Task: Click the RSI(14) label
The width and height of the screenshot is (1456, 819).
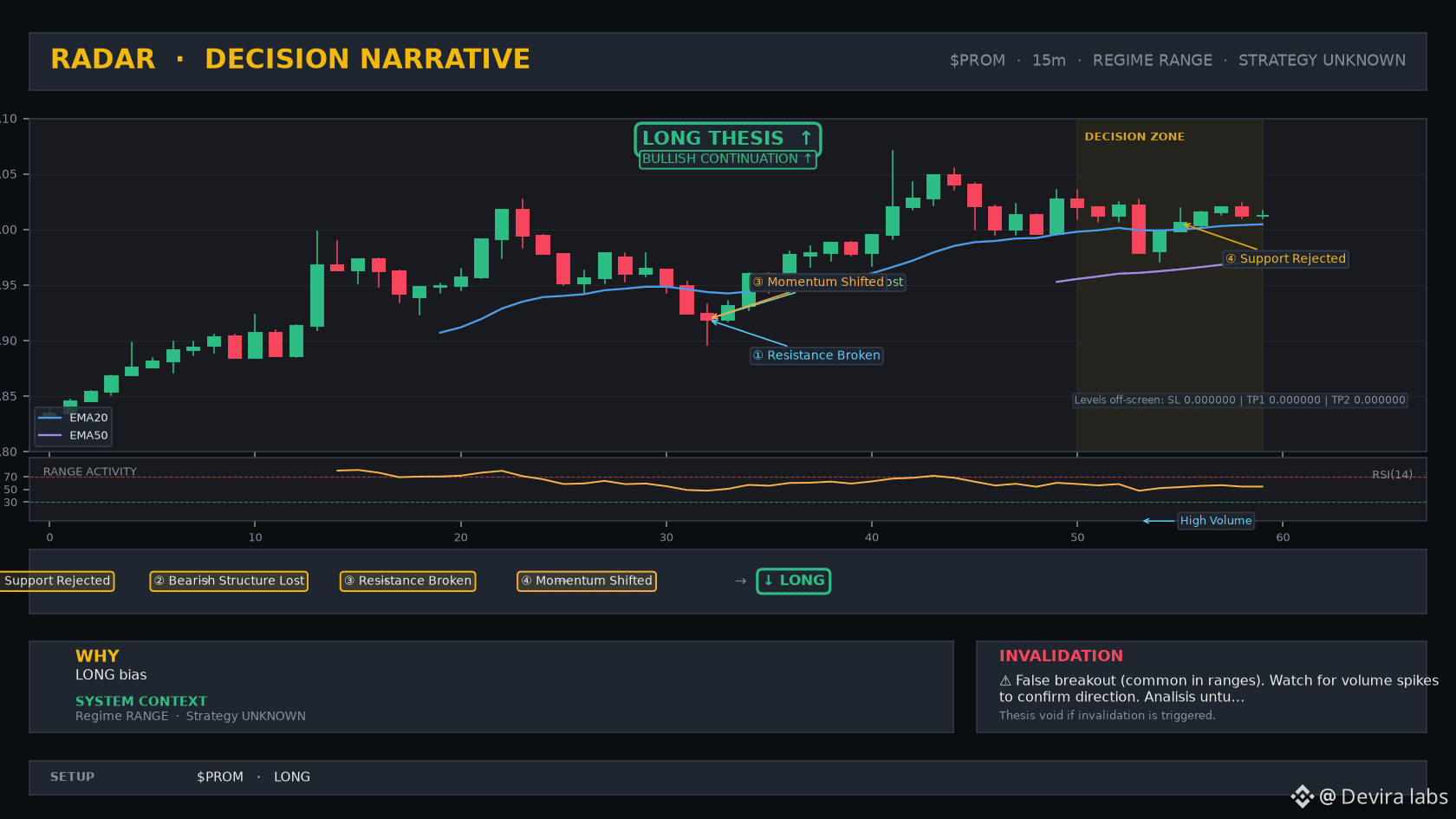Action: (x=1392, y=474)
